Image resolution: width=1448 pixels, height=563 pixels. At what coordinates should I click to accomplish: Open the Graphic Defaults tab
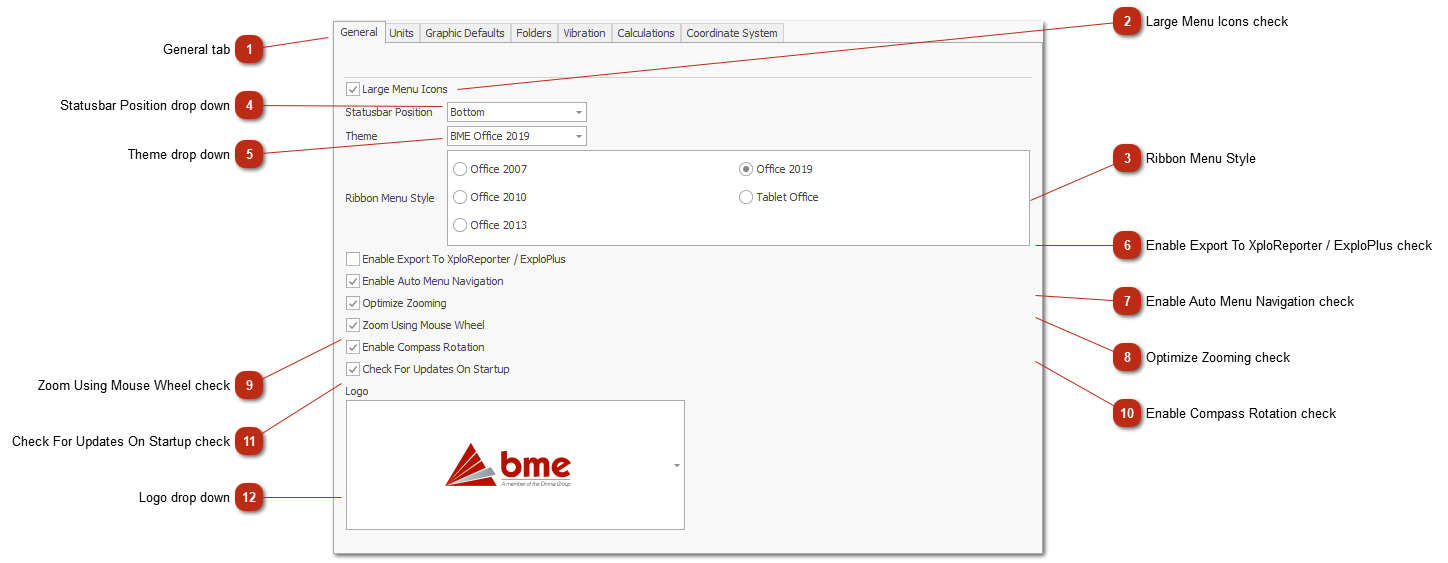464,33
